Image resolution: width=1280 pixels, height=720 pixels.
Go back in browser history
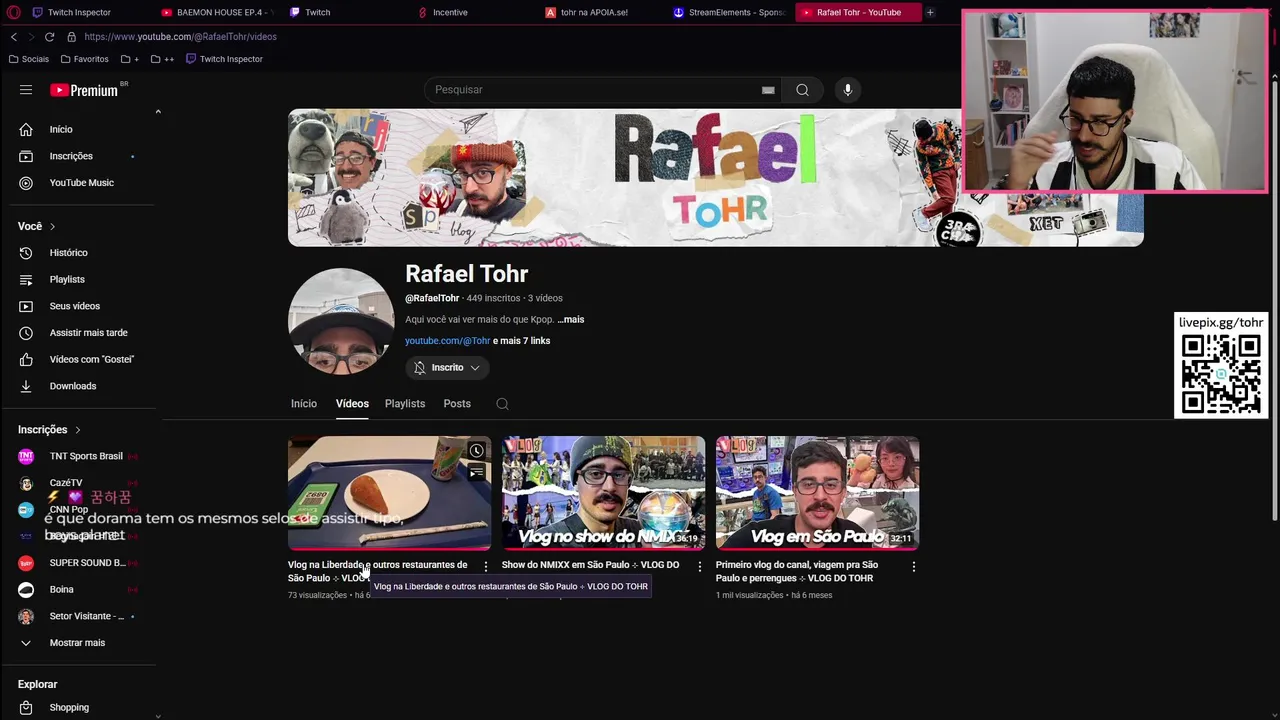tap(14, 37)
